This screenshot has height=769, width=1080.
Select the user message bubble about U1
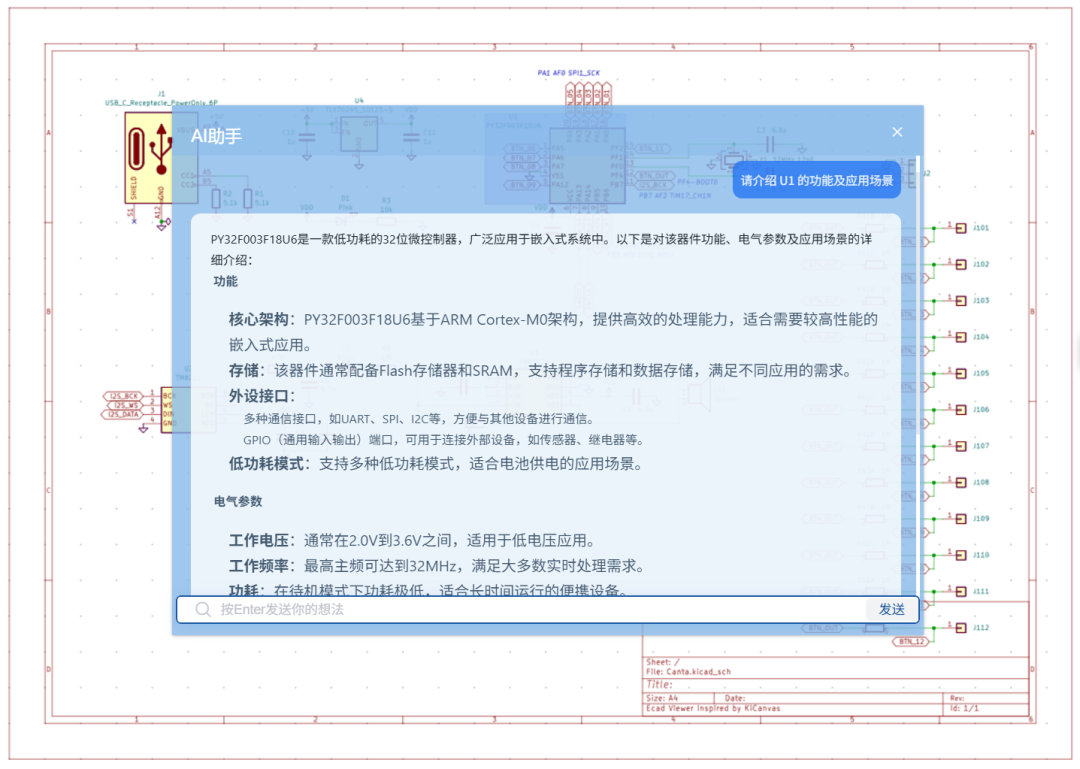(816, 181)
